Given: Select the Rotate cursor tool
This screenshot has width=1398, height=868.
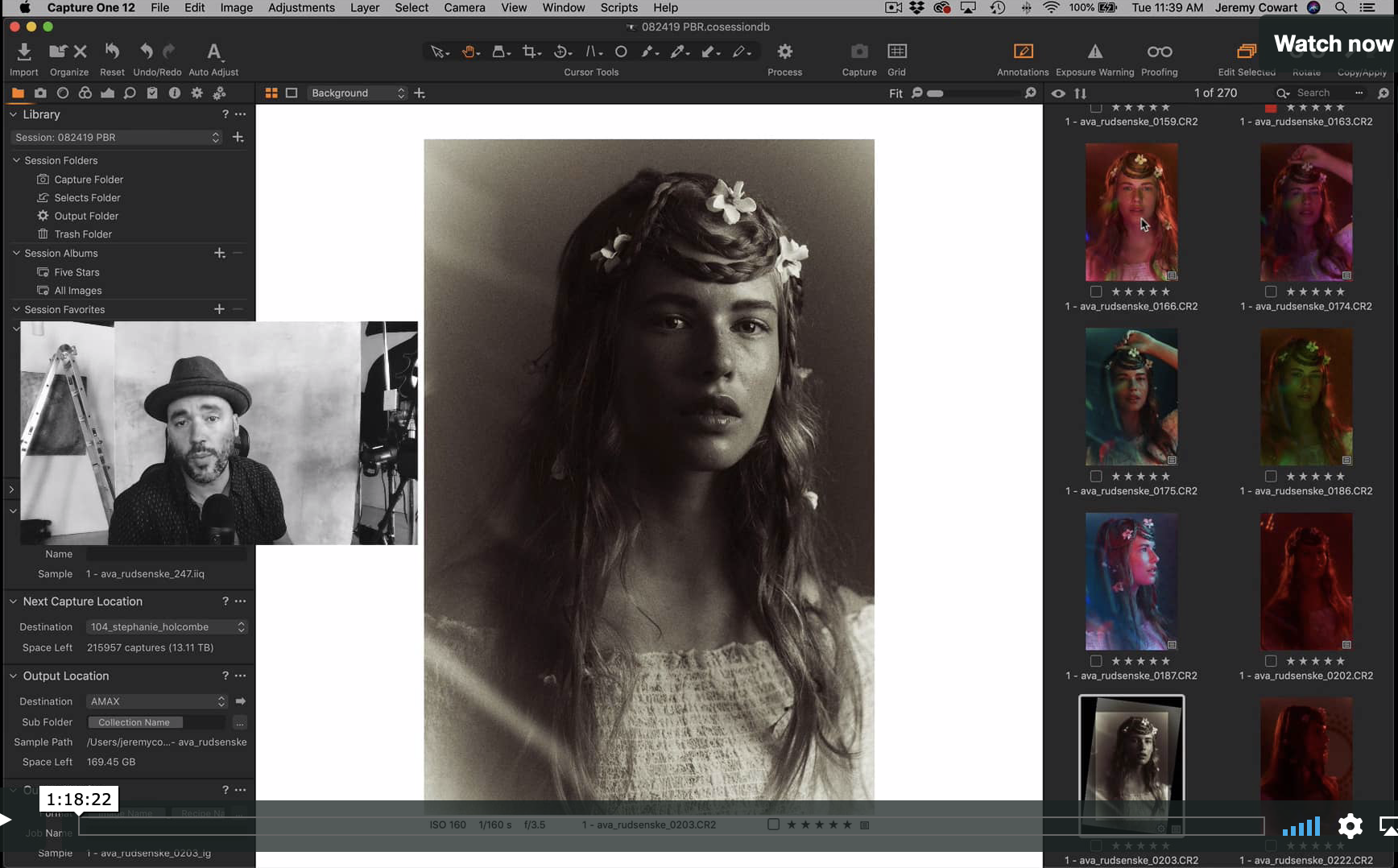Looking at the screenshot, I should click(561, 52).
